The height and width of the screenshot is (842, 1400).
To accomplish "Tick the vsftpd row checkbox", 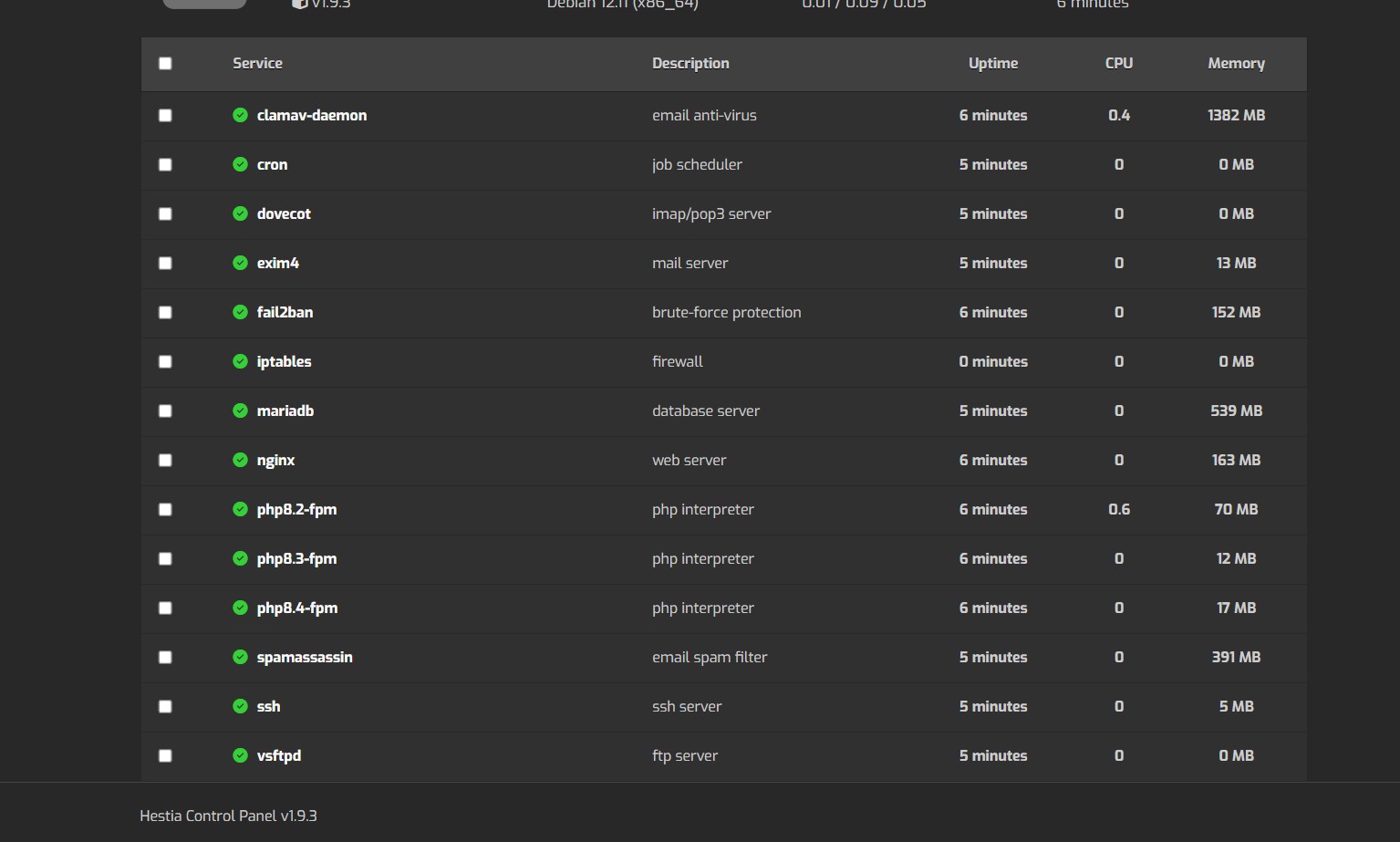I will coord(165,755).
